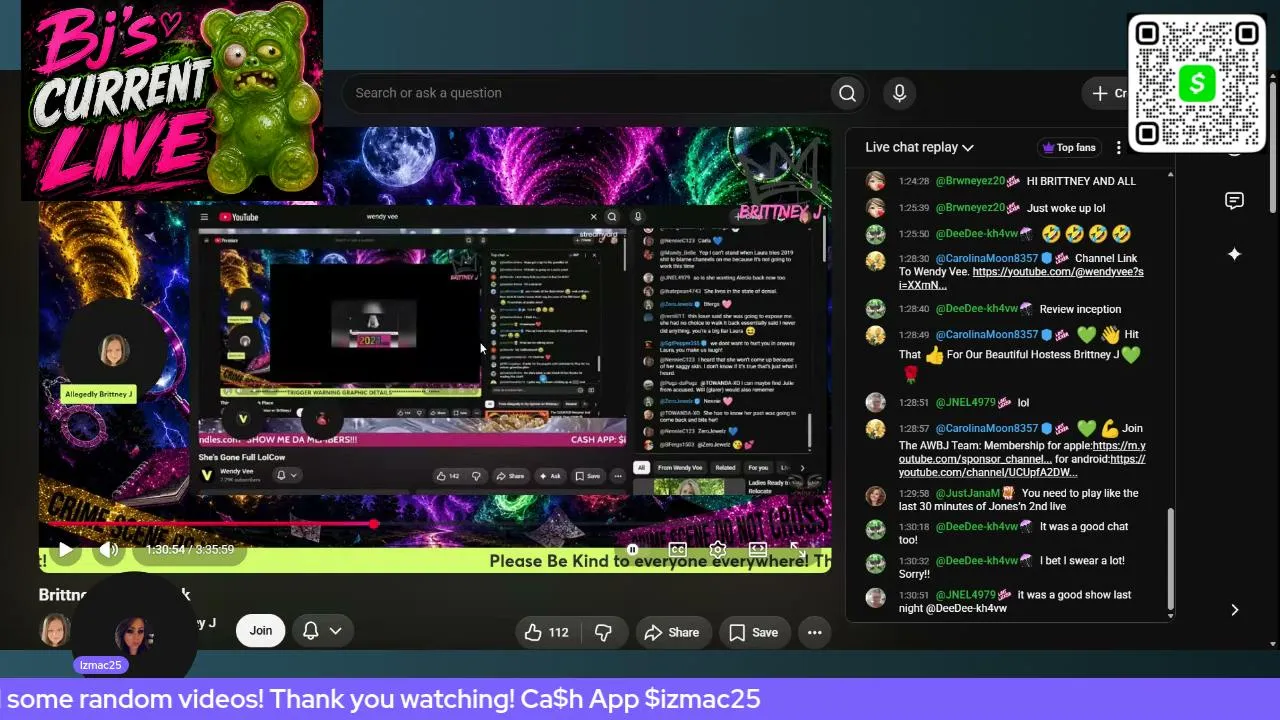Click the embedded title 'She's Gone Full LolCow'
This screenshot has height=720, width=1280.
click(x=242, y=457)
